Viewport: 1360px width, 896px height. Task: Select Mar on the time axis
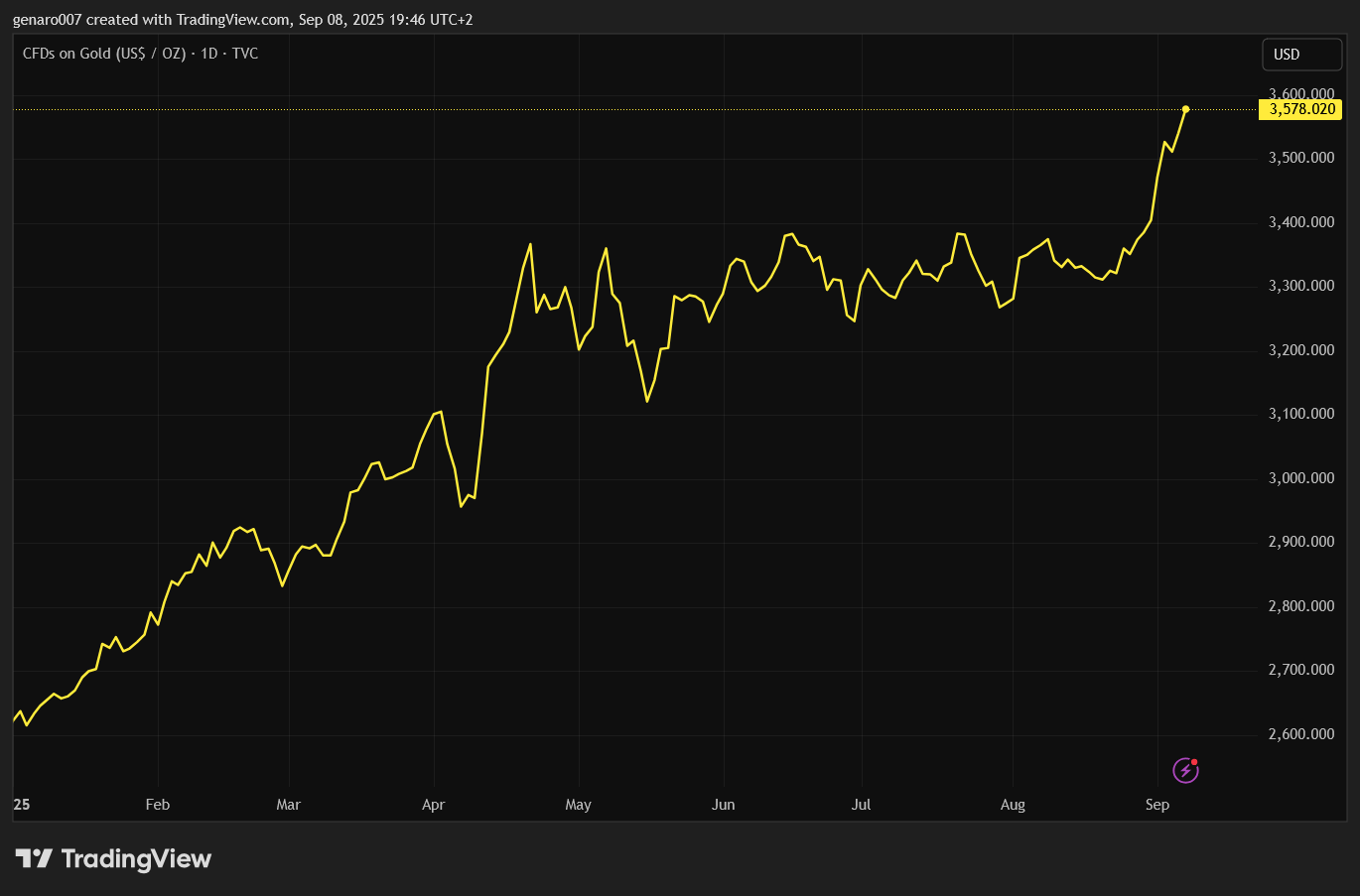[288, 805]
